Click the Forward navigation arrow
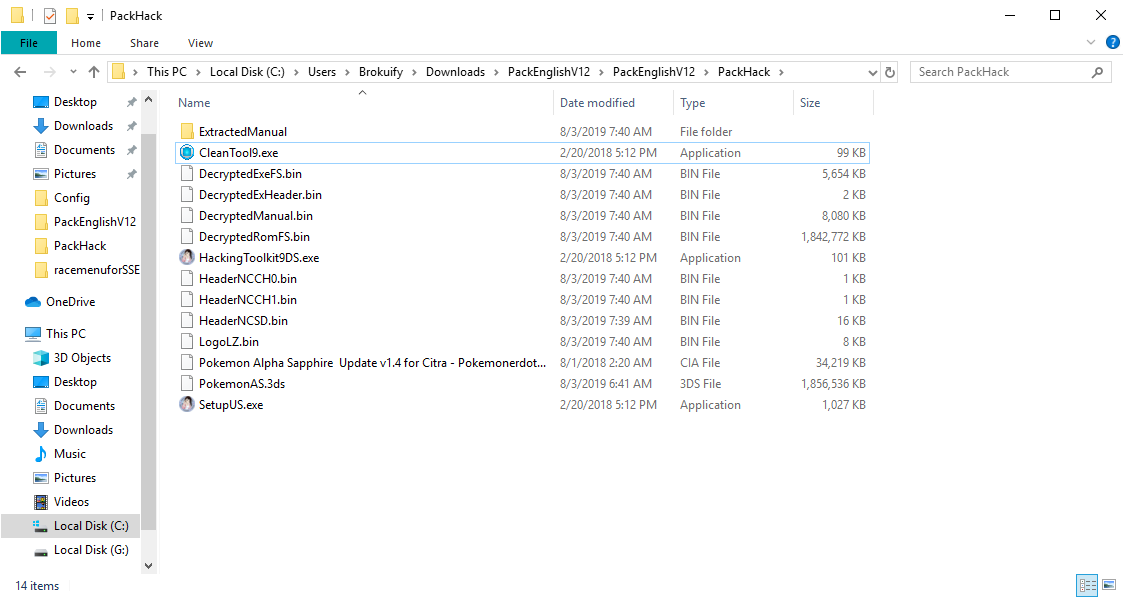 pyautogui.click(x=49, y=72)
